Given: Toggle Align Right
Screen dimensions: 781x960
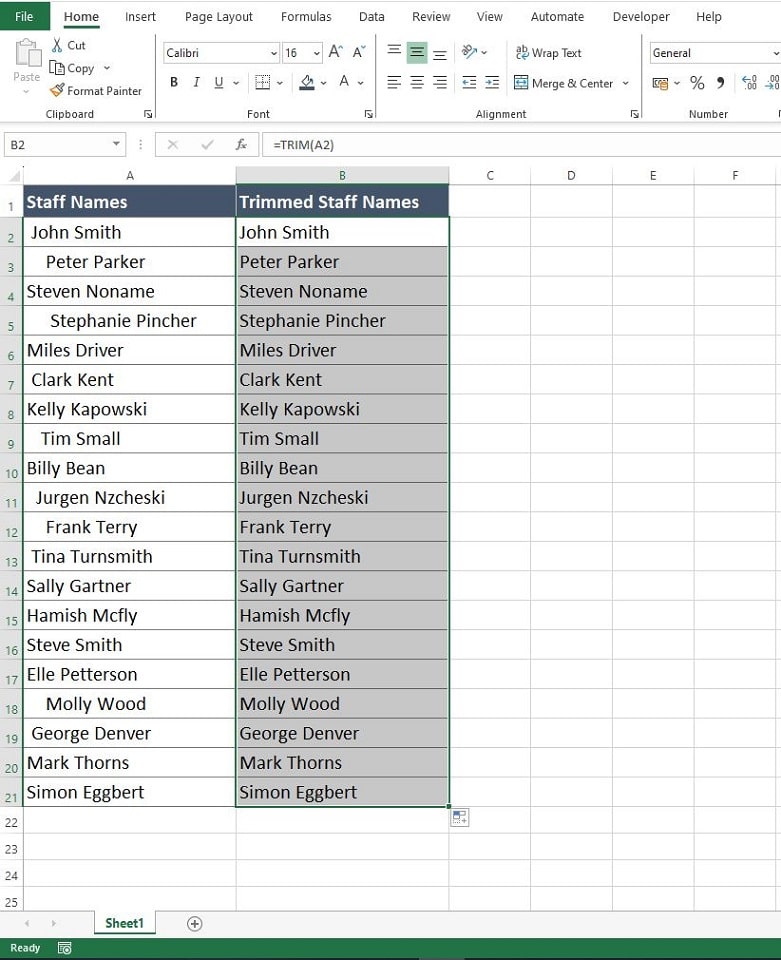Looking at the screenshot, I should coord(439,82).
